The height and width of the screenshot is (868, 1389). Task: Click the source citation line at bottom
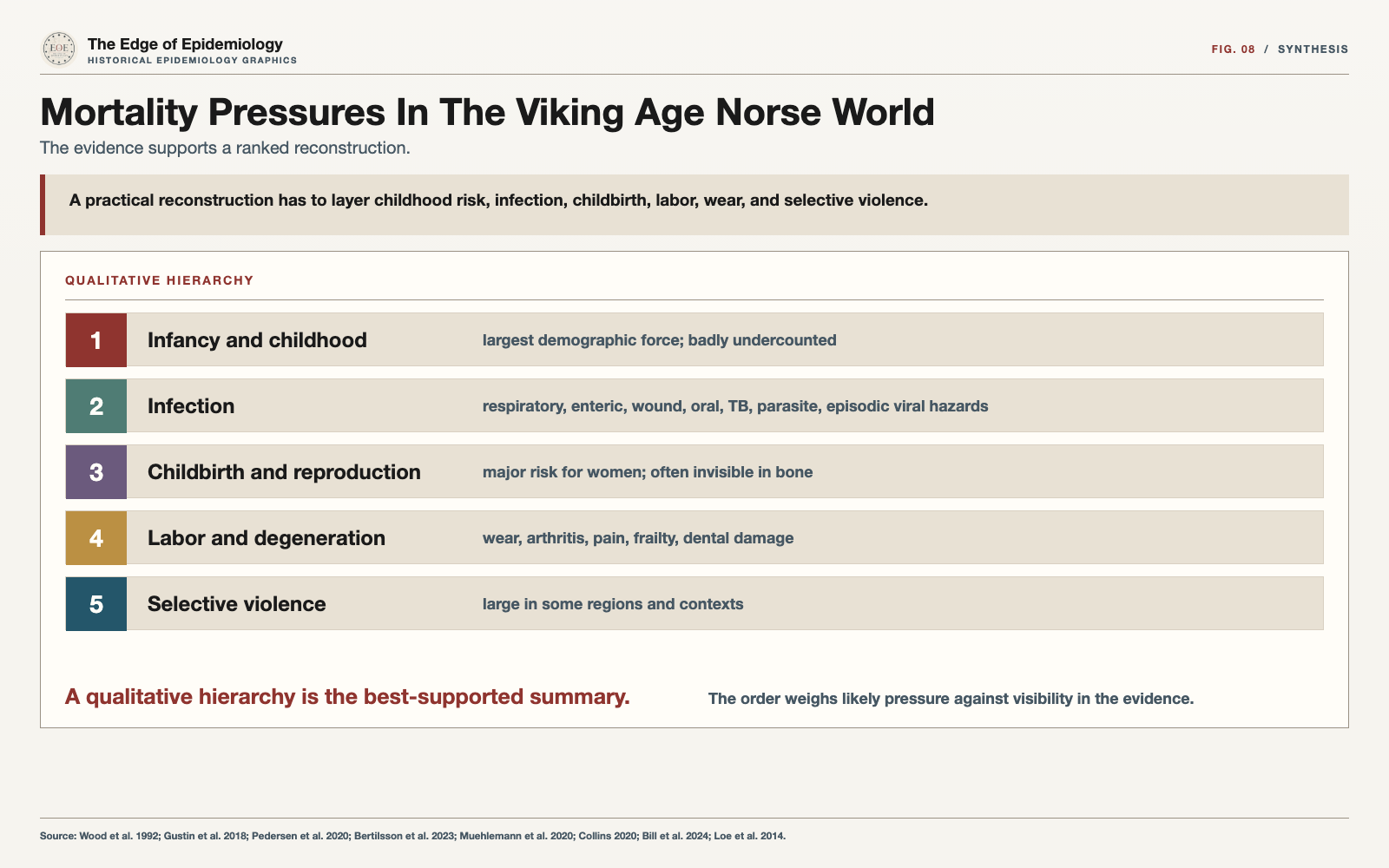[413, 836]
